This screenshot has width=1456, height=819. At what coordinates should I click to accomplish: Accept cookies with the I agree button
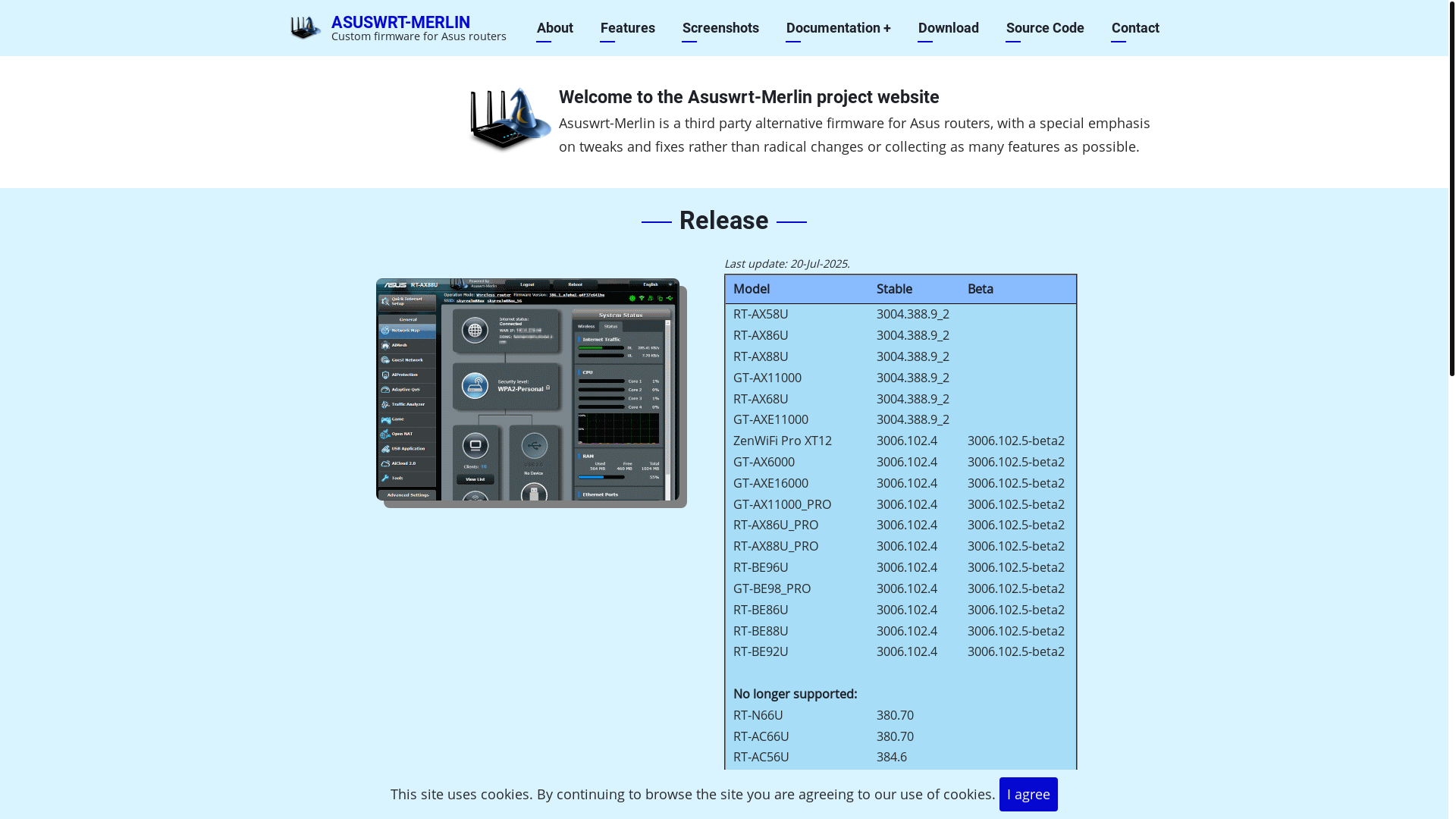pyautogui.click(x=1028, y=794)
